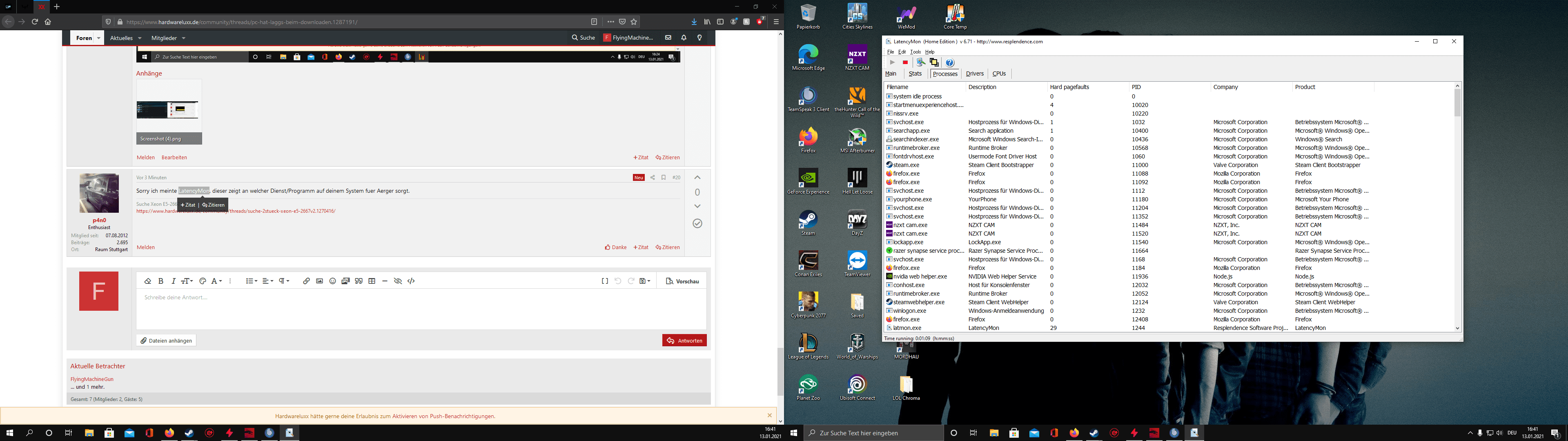1568x441 pixels.
Task: Switch to the CPUs tab in LatencyMon
Action: tap(1000, 73)
